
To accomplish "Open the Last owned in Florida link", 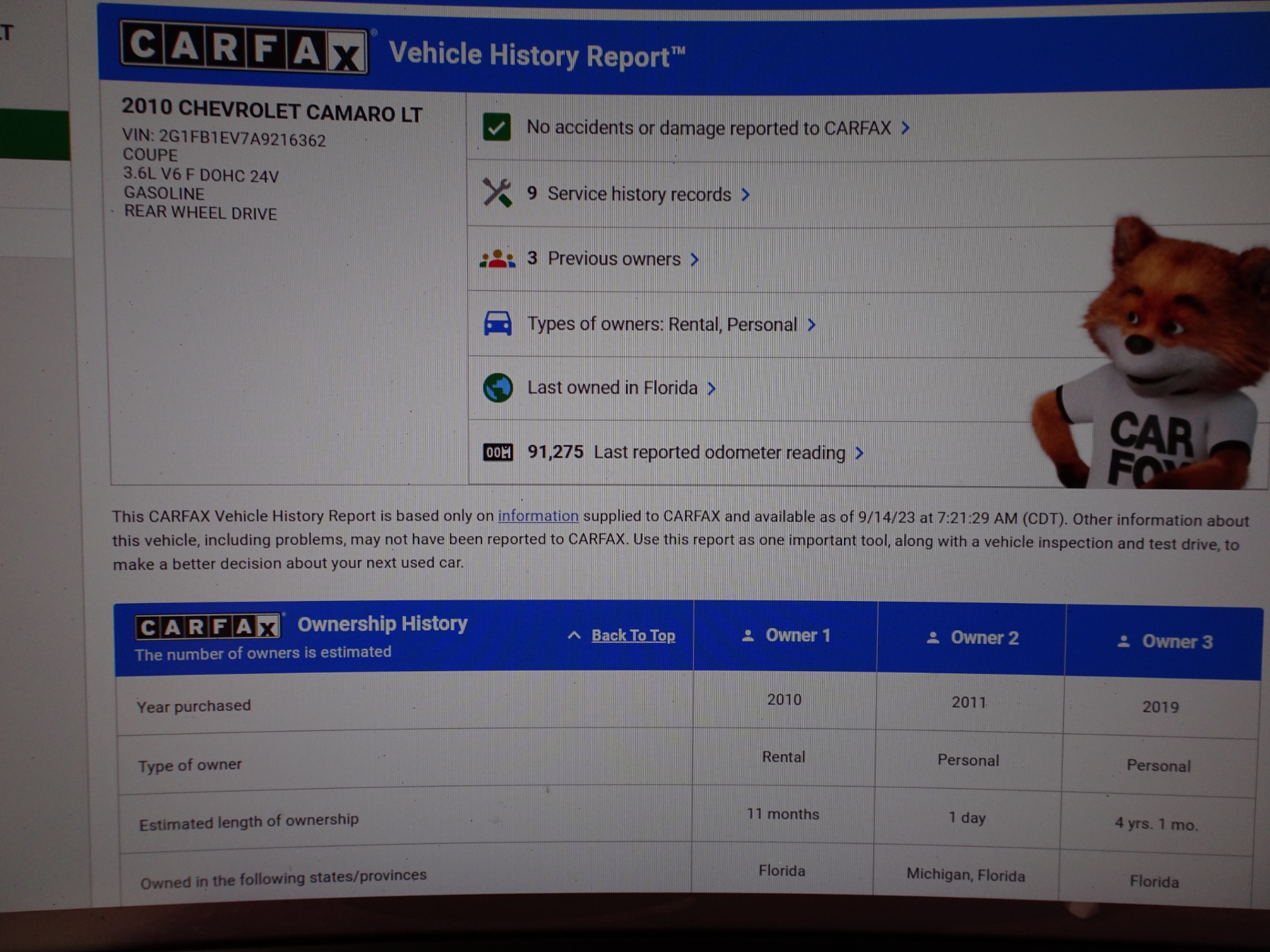I will click(612, 387).
